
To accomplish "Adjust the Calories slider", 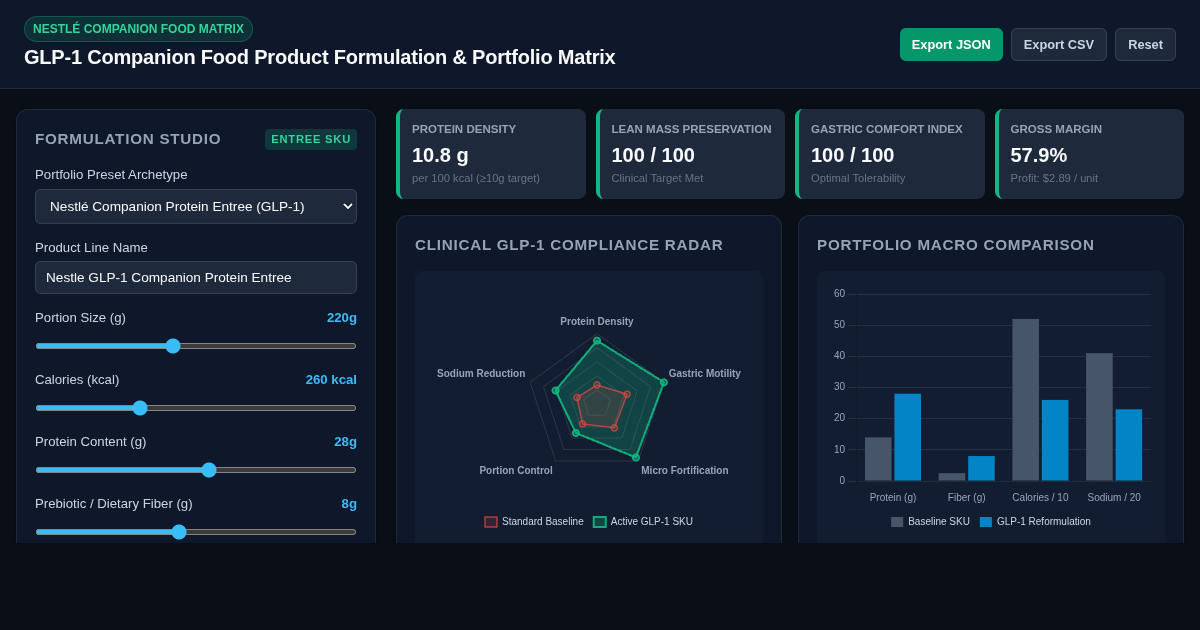I will [x=196, y=408].
